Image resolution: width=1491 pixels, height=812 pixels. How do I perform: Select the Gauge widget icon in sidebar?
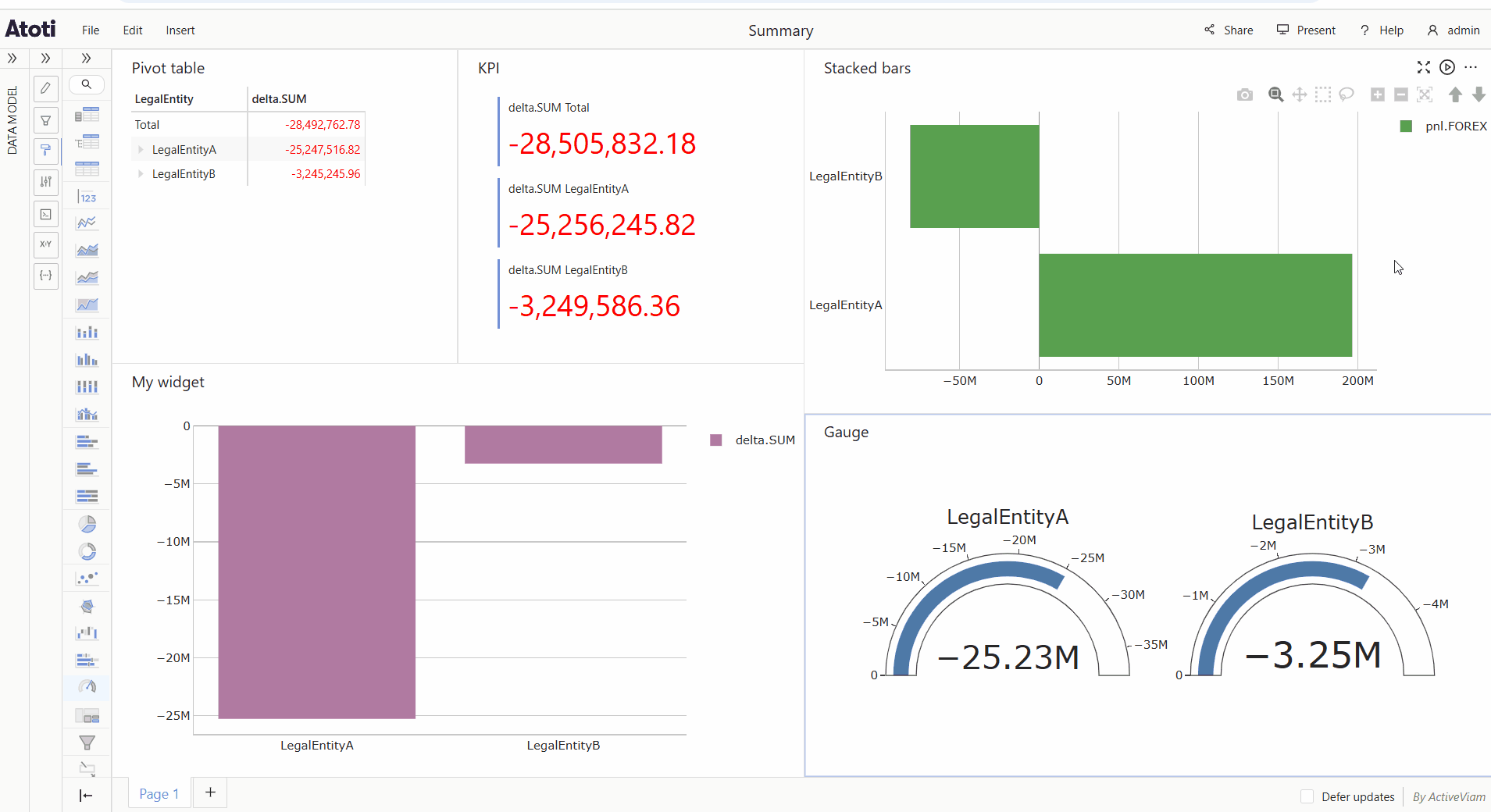(87, 687)
